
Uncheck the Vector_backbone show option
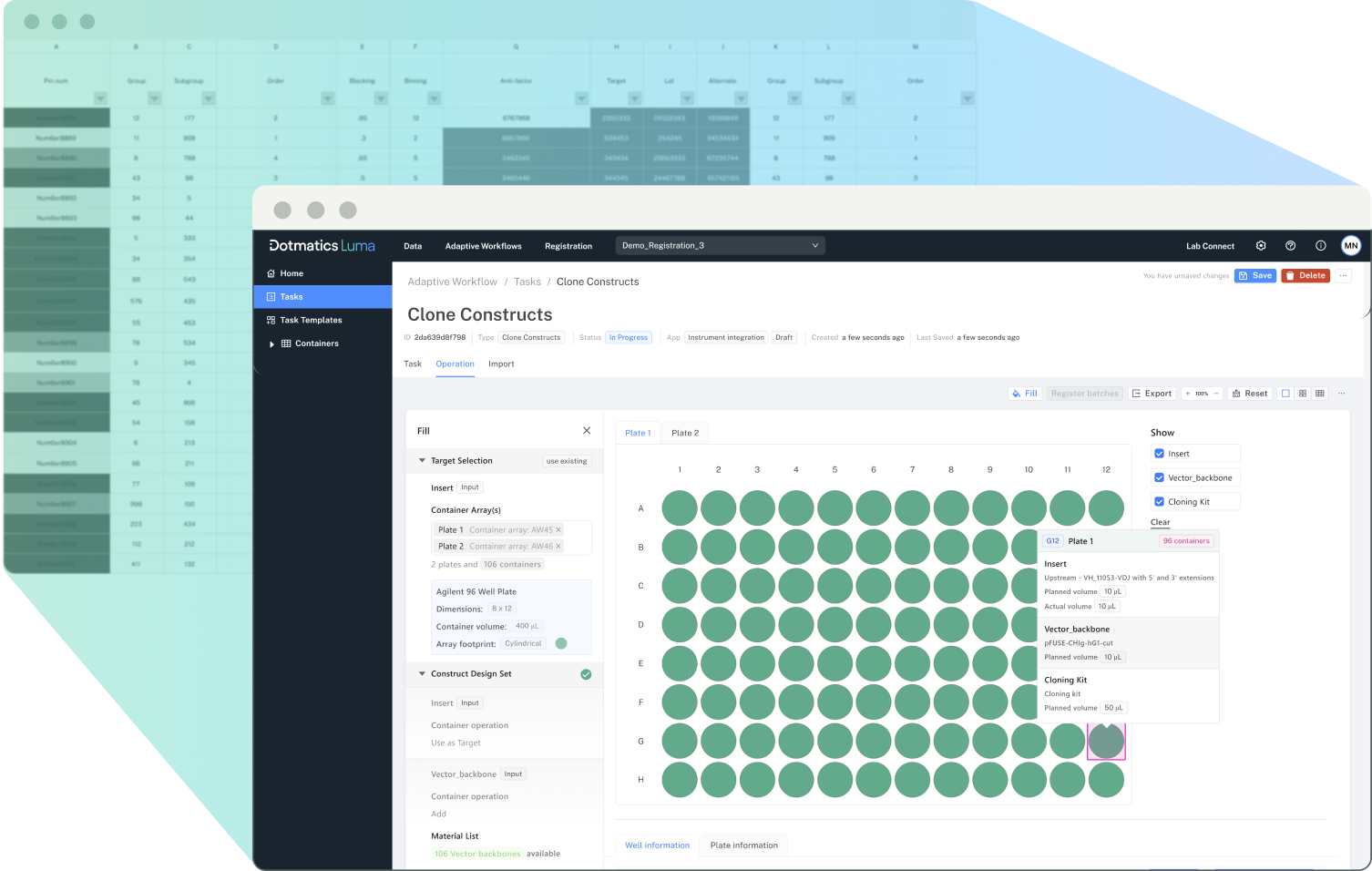pyautogui.click(x=1159, y=476)
